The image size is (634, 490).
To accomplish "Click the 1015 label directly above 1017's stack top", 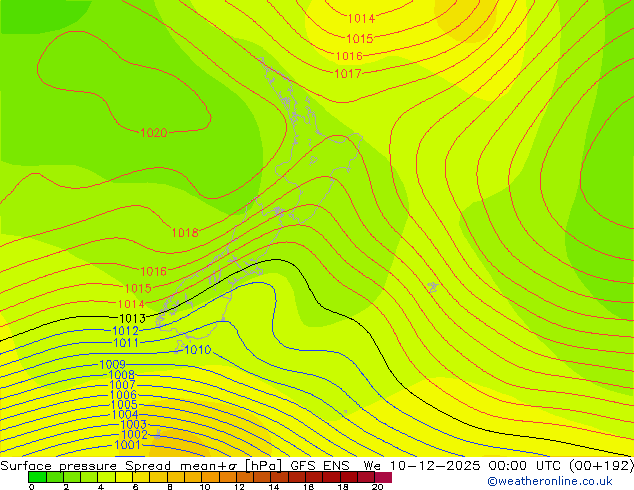I will click(360, 39).
